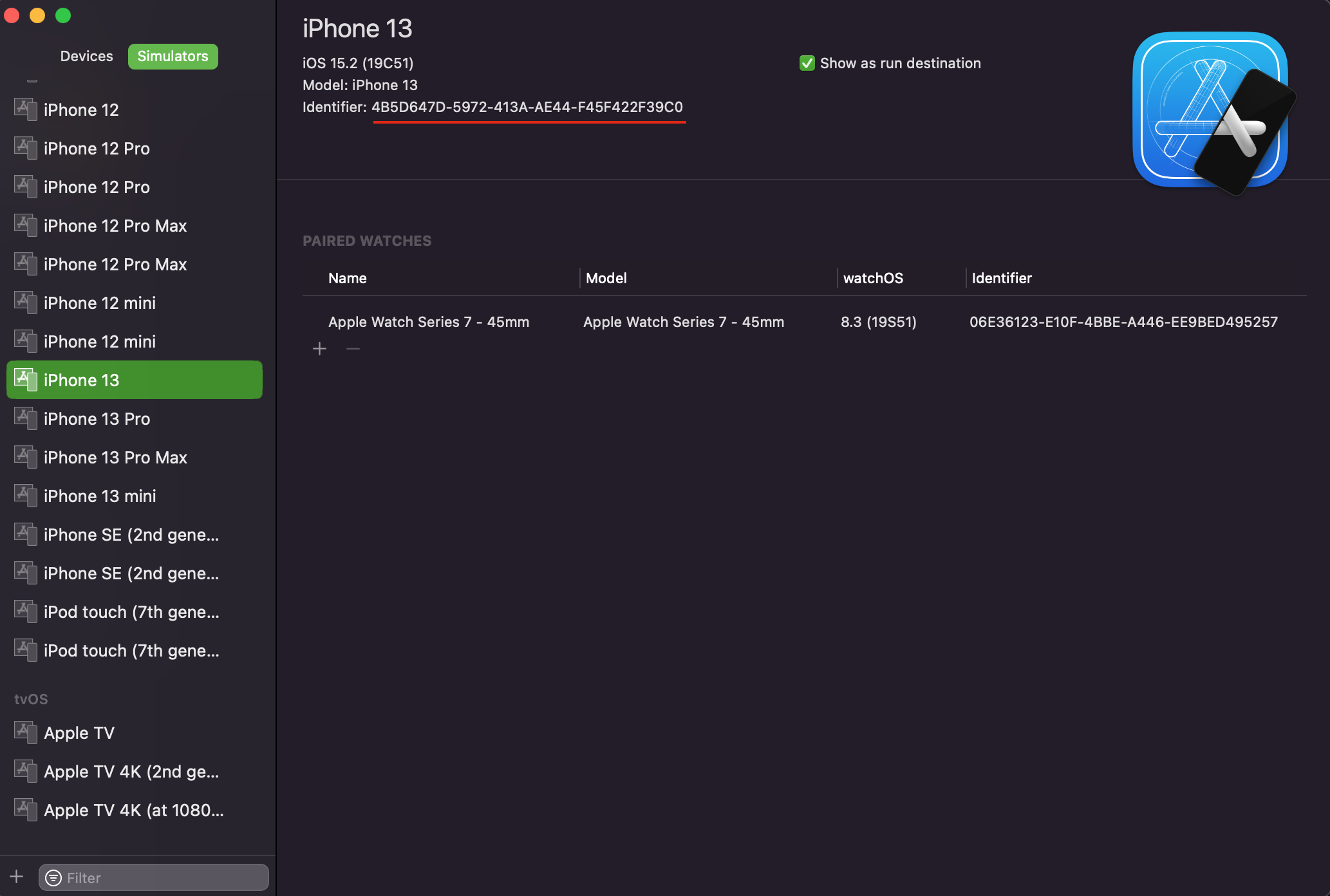Click the PAIRED WATCHES section heading

367,241
